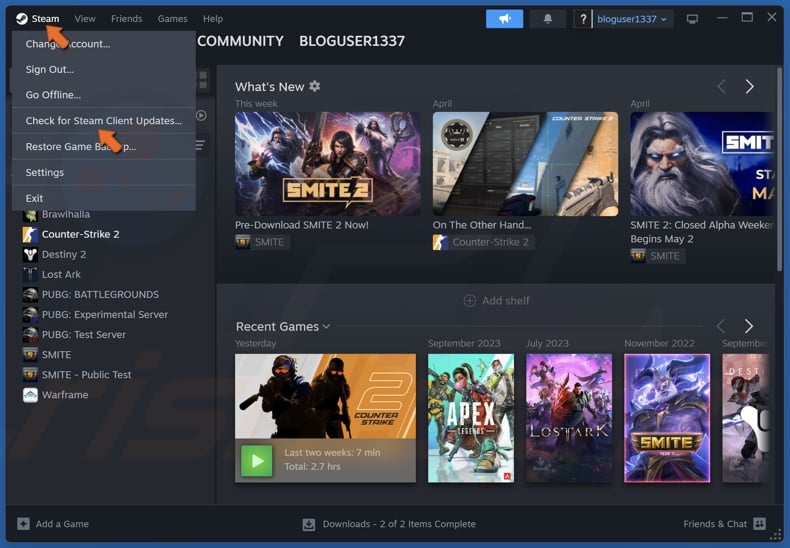This screenshot has height=548, width=790.
Task: Go to next What's New items
Action: (750, 87)
